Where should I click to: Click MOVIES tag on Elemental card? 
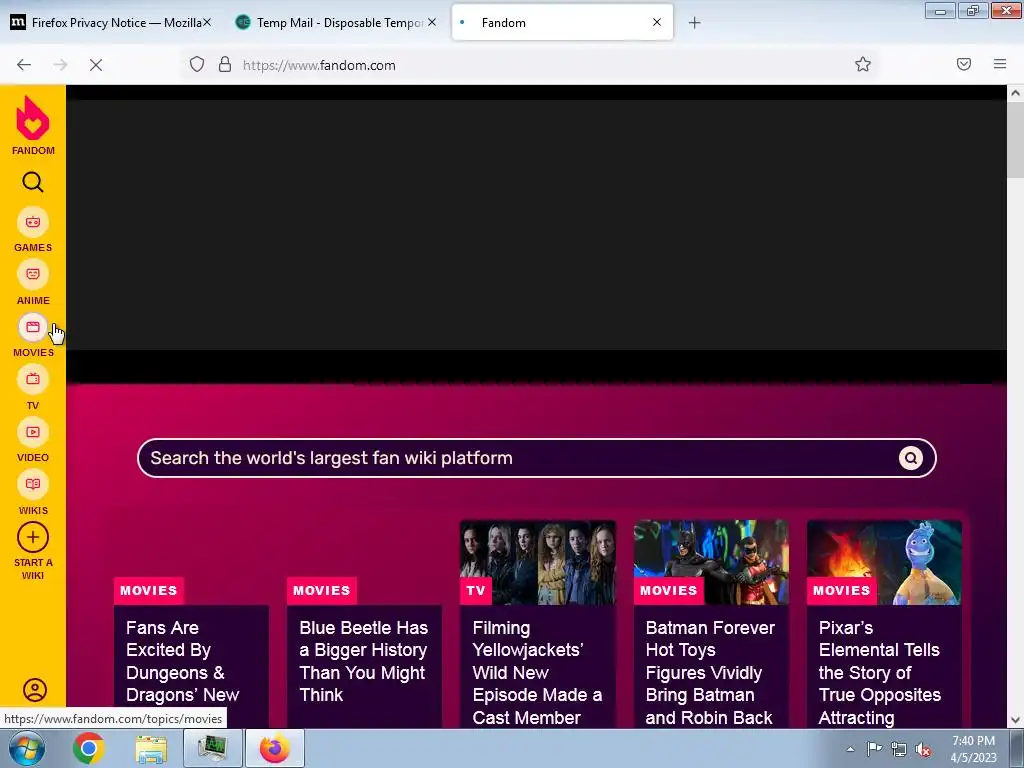tap(842, 590)
